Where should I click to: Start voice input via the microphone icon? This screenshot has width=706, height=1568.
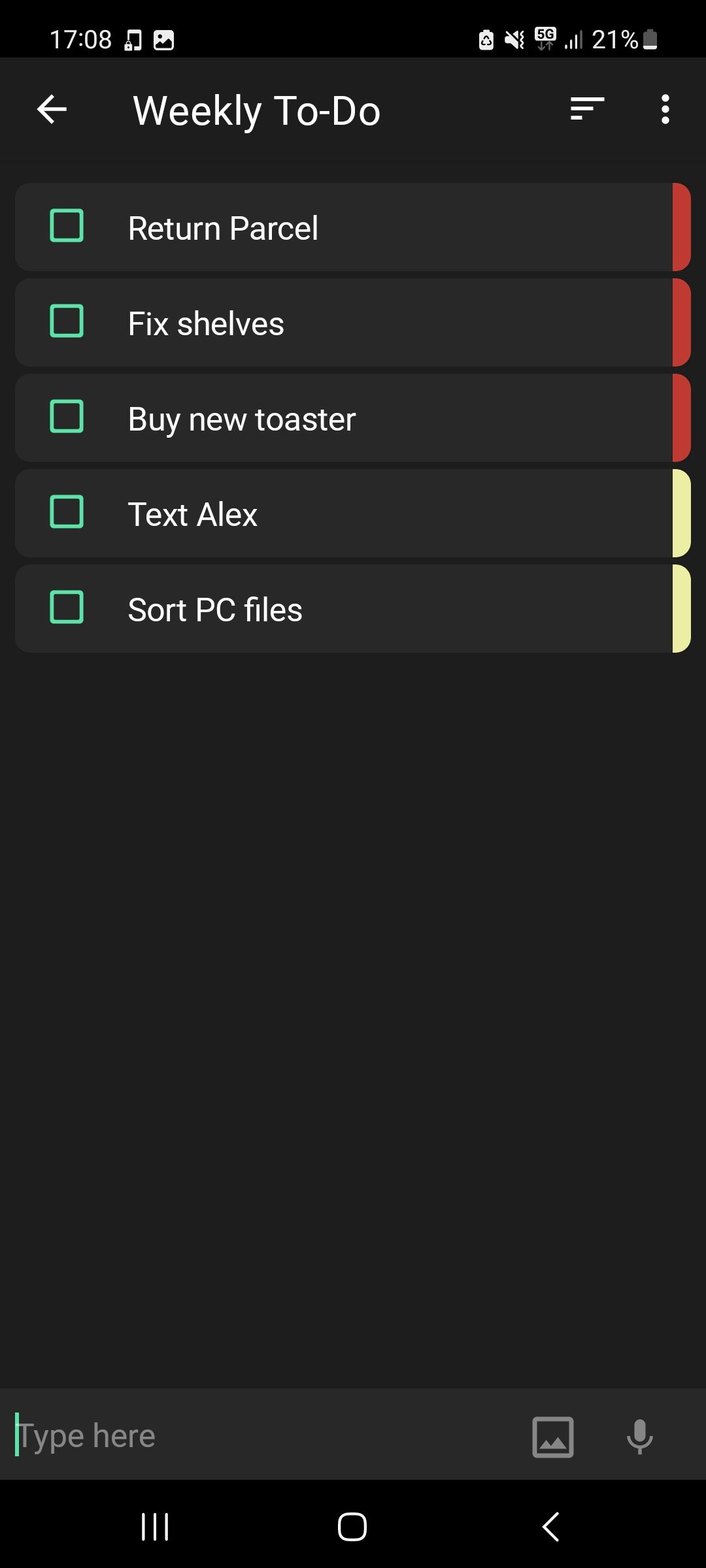(639, 1437)
